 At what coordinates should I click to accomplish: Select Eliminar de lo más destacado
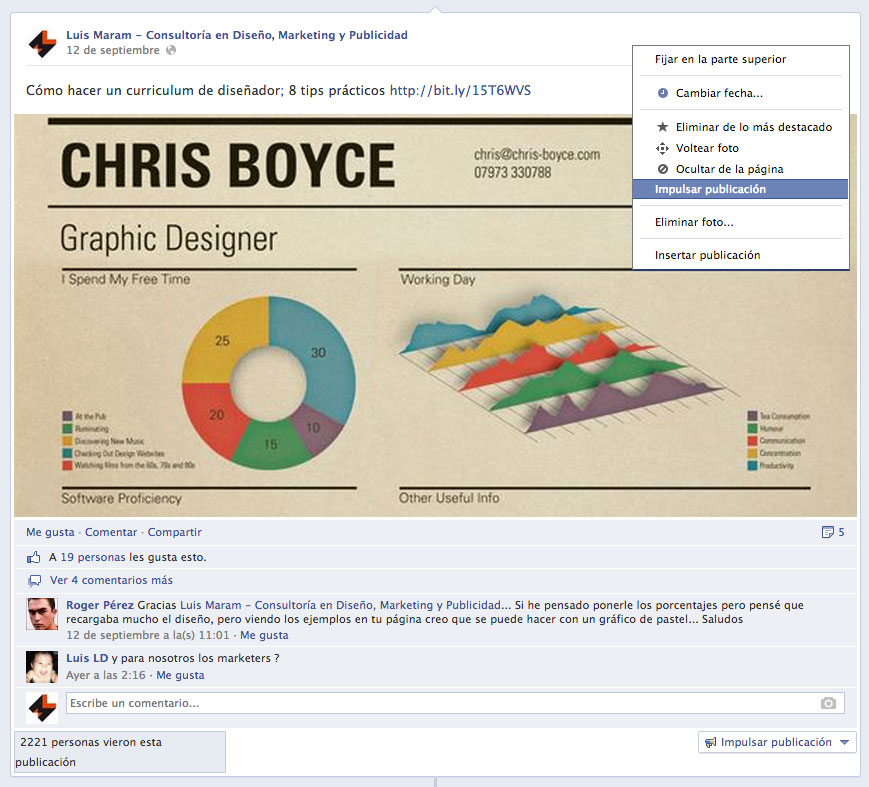click(x=753, y=127)
